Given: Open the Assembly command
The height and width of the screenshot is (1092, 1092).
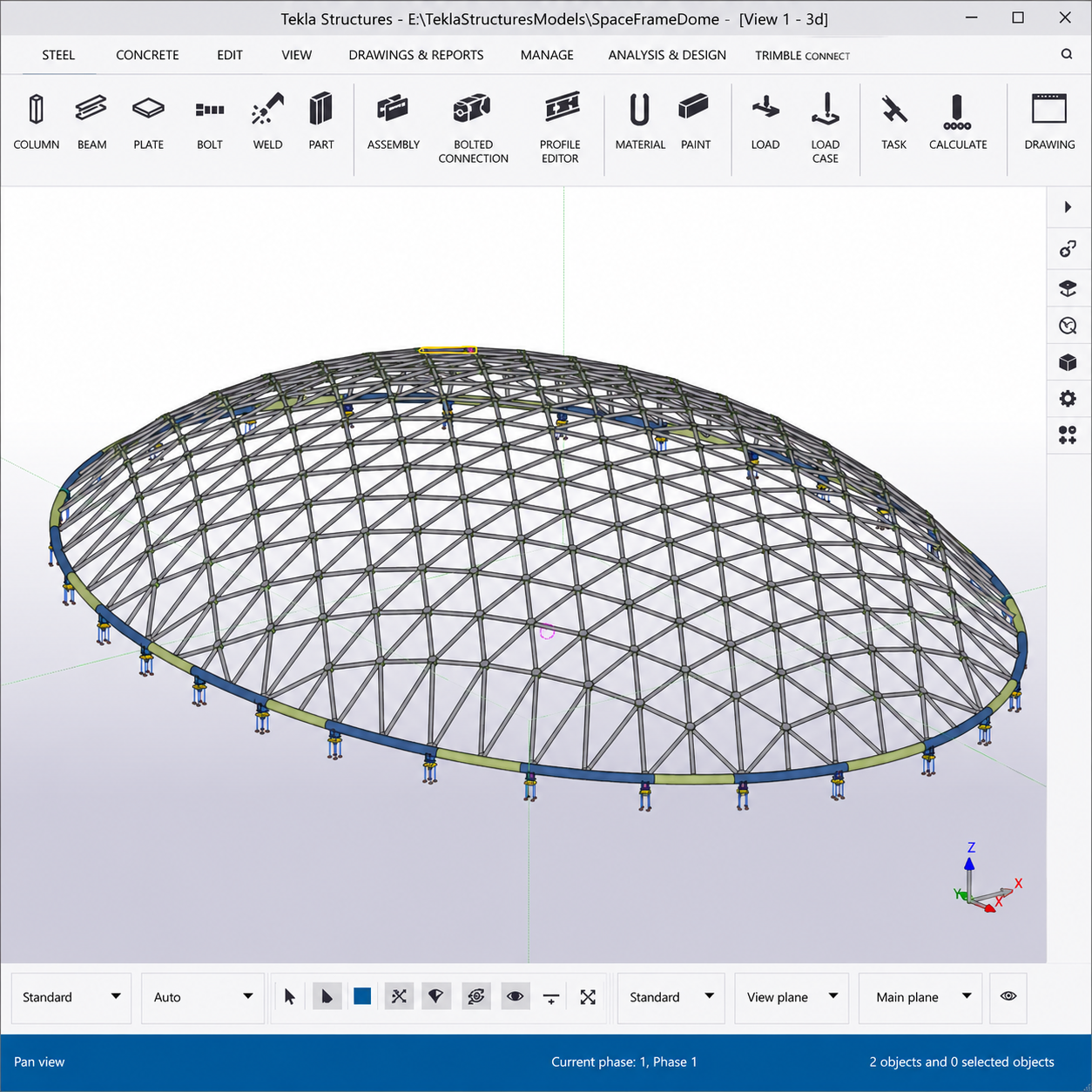Looking at the screenshot, I should pyautogui.click(x=394, y=121).
